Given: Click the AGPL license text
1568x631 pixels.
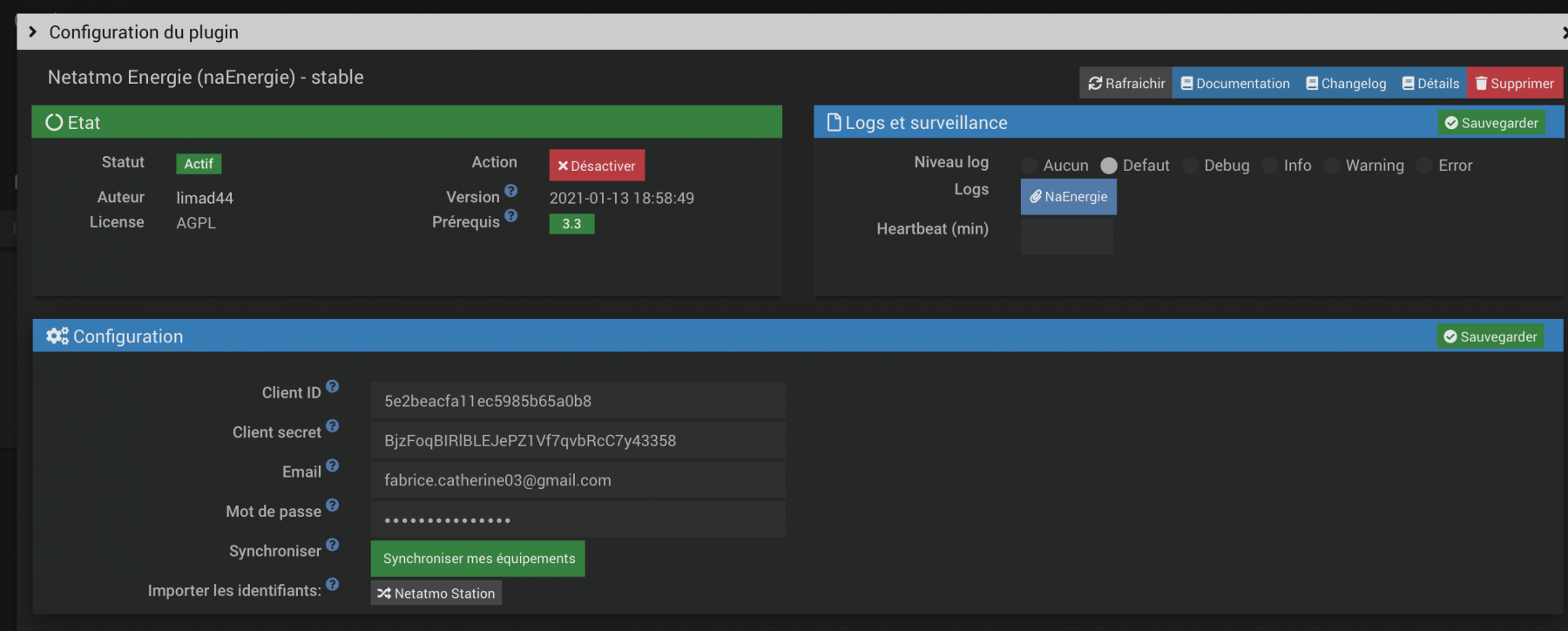Looking at the screenshot, I should [x=196, y=223].
